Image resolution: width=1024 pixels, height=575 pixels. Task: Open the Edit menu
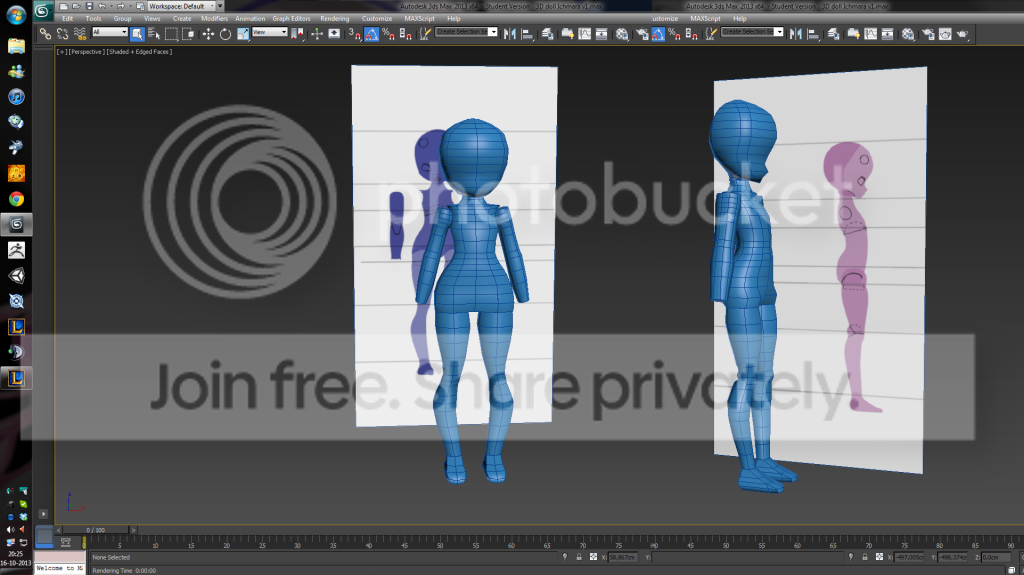point(67,18)
